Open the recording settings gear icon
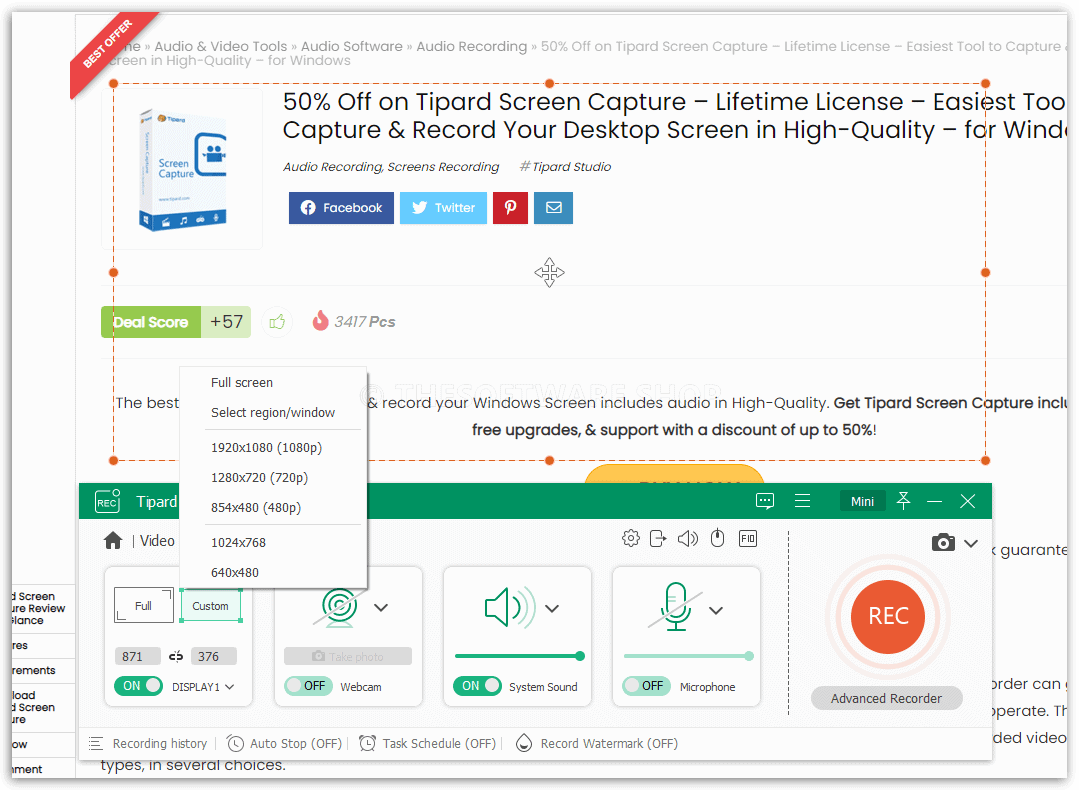 coord(630,538)
